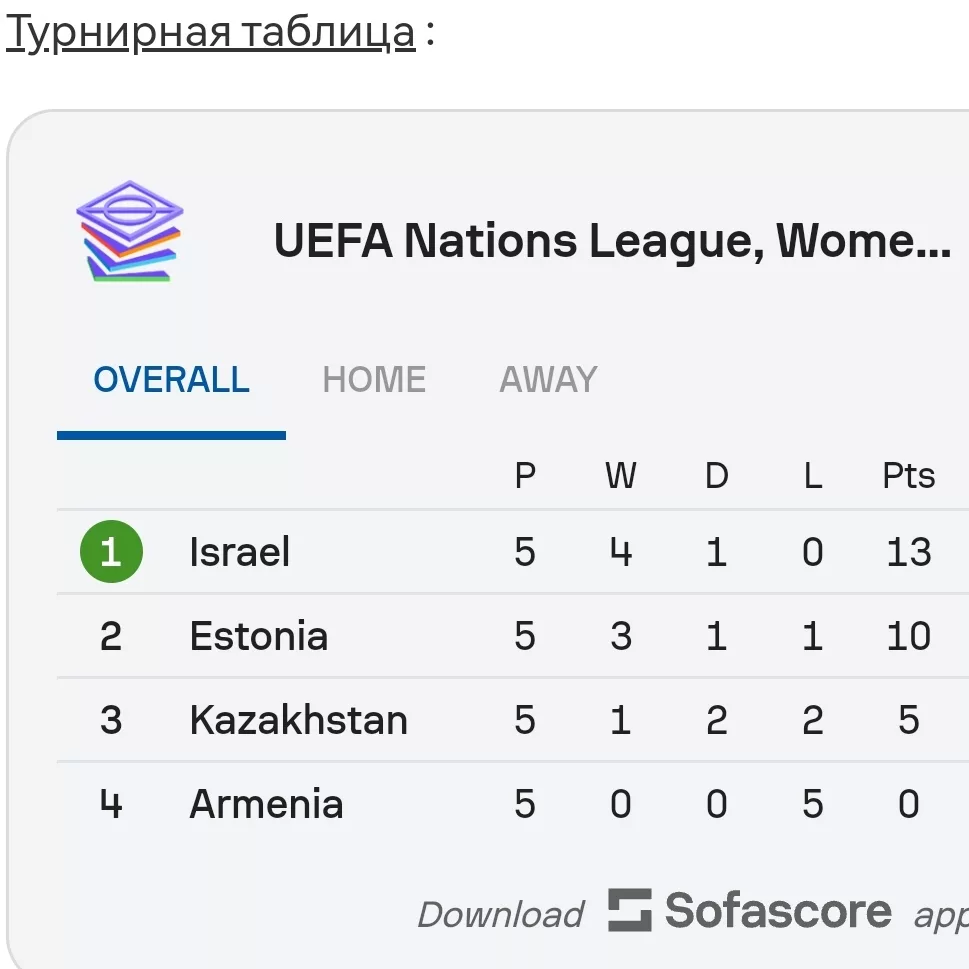This screenshot has width=969, height=969.
Task: Open the Турнирная таблица heading link
Action: click(x=211, y=32)
